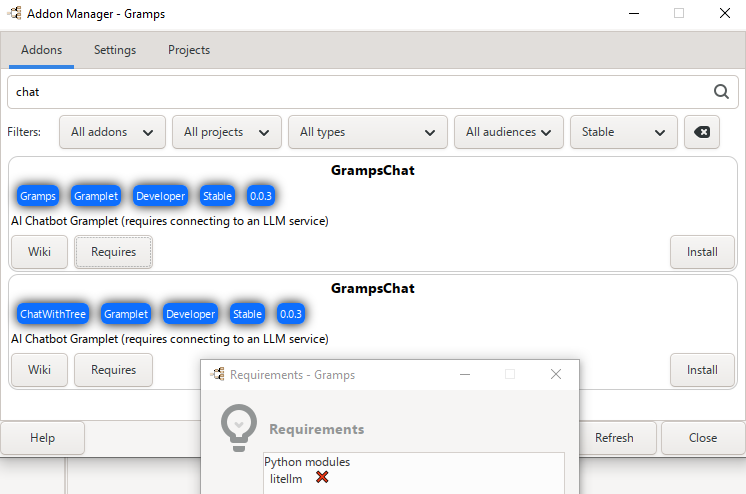Click the second 'GrampsChat' addon title
The width and height of the screenshot is (746, 494).
click(x=373, y=288)
